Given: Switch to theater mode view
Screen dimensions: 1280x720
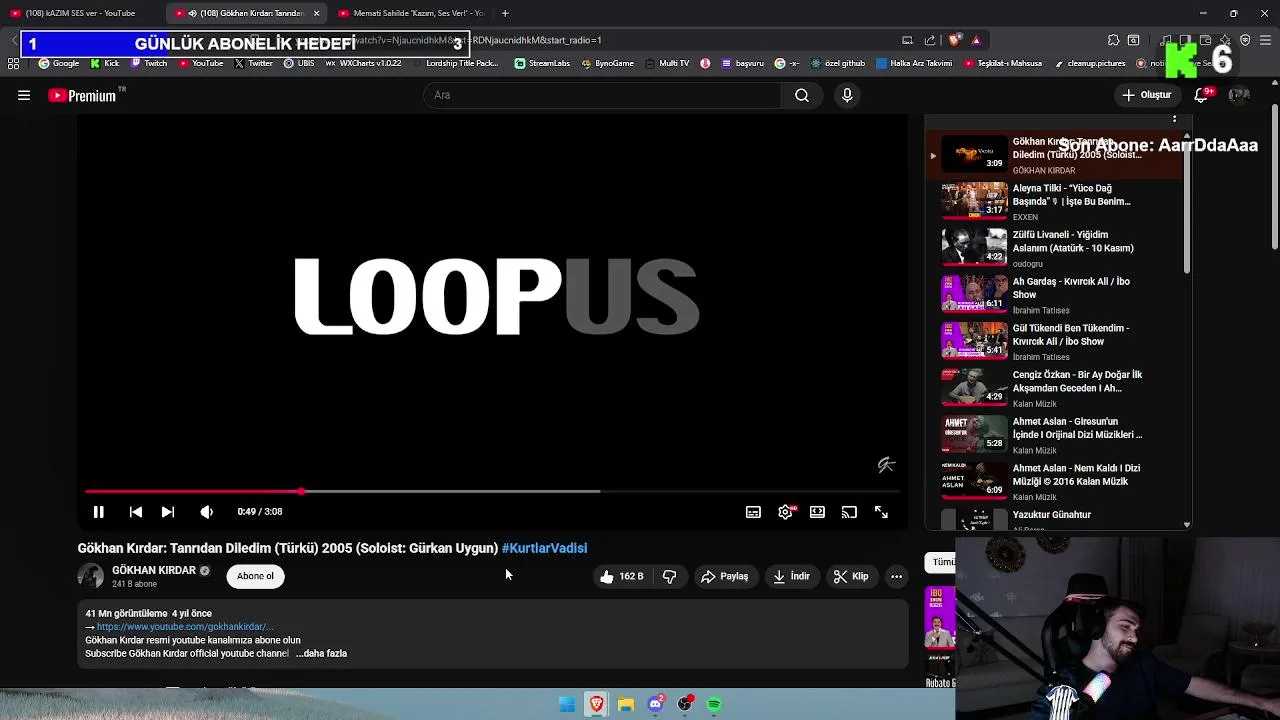Looking at the screenshot, I should pos(817,512).
